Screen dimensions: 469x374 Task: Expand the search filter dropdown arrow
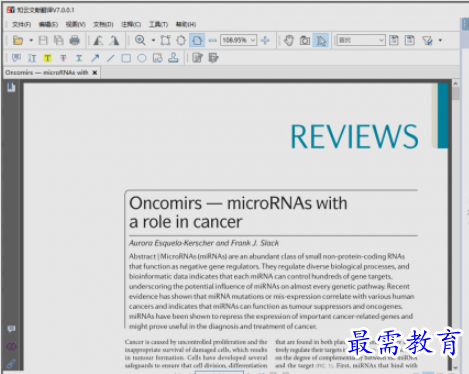440,40
